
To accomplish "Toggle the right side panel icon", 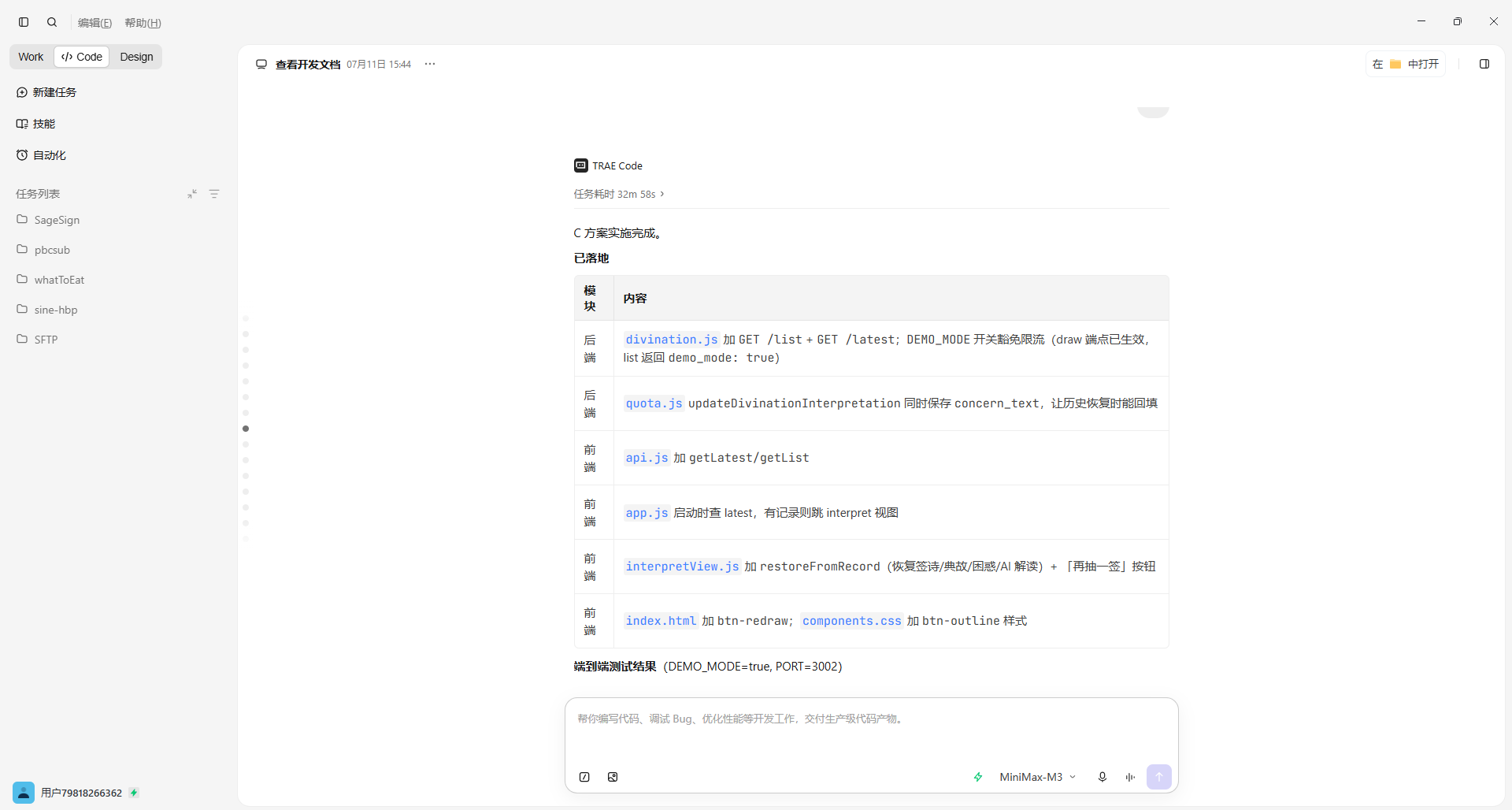I will click(x=1484, y=64).
